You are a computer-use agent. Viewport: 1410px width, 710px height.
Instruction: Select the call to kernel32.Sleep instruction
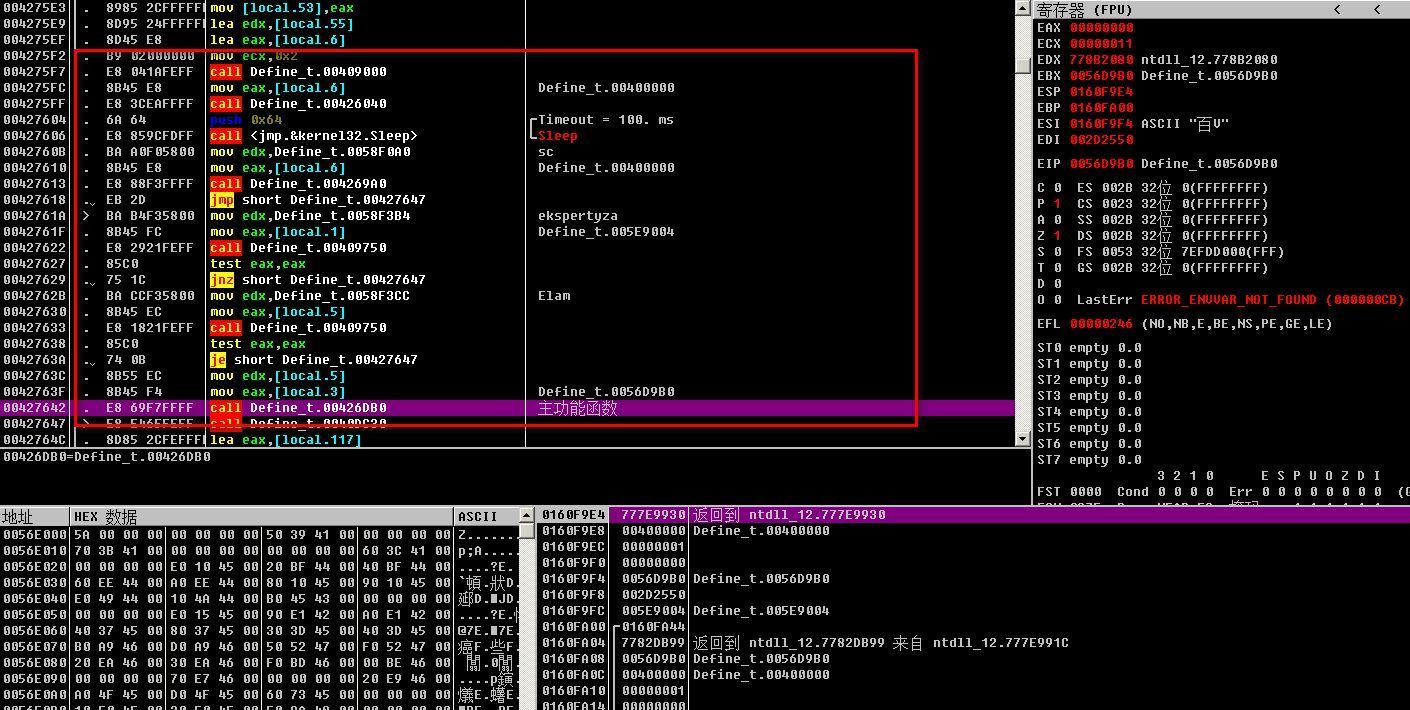click(x=313, y=136)
